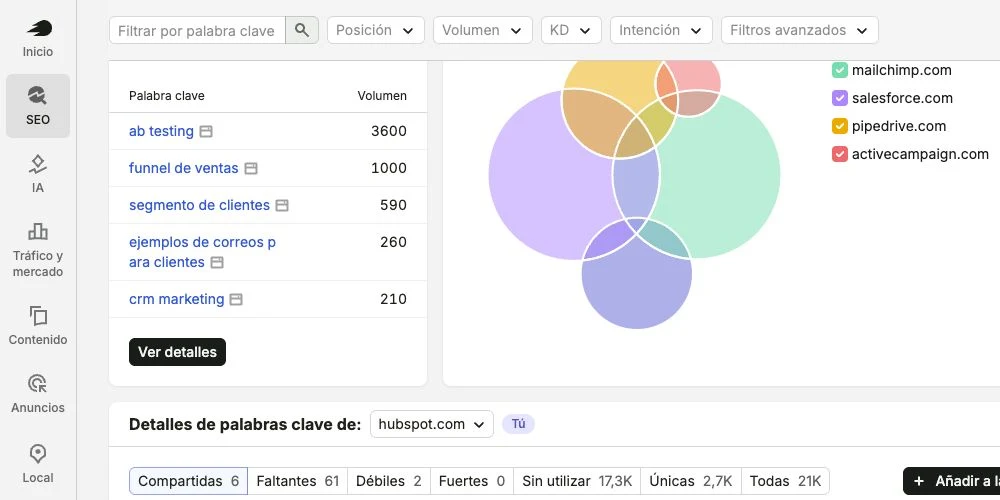This screenshot has height=500, width=1000.
Task: Select the Únicas tab
Action: pos(690,481)
